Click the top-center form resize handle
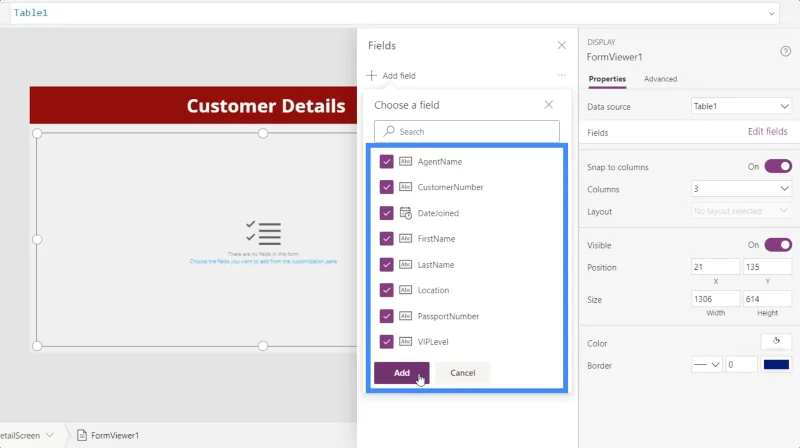 [263, 133]
